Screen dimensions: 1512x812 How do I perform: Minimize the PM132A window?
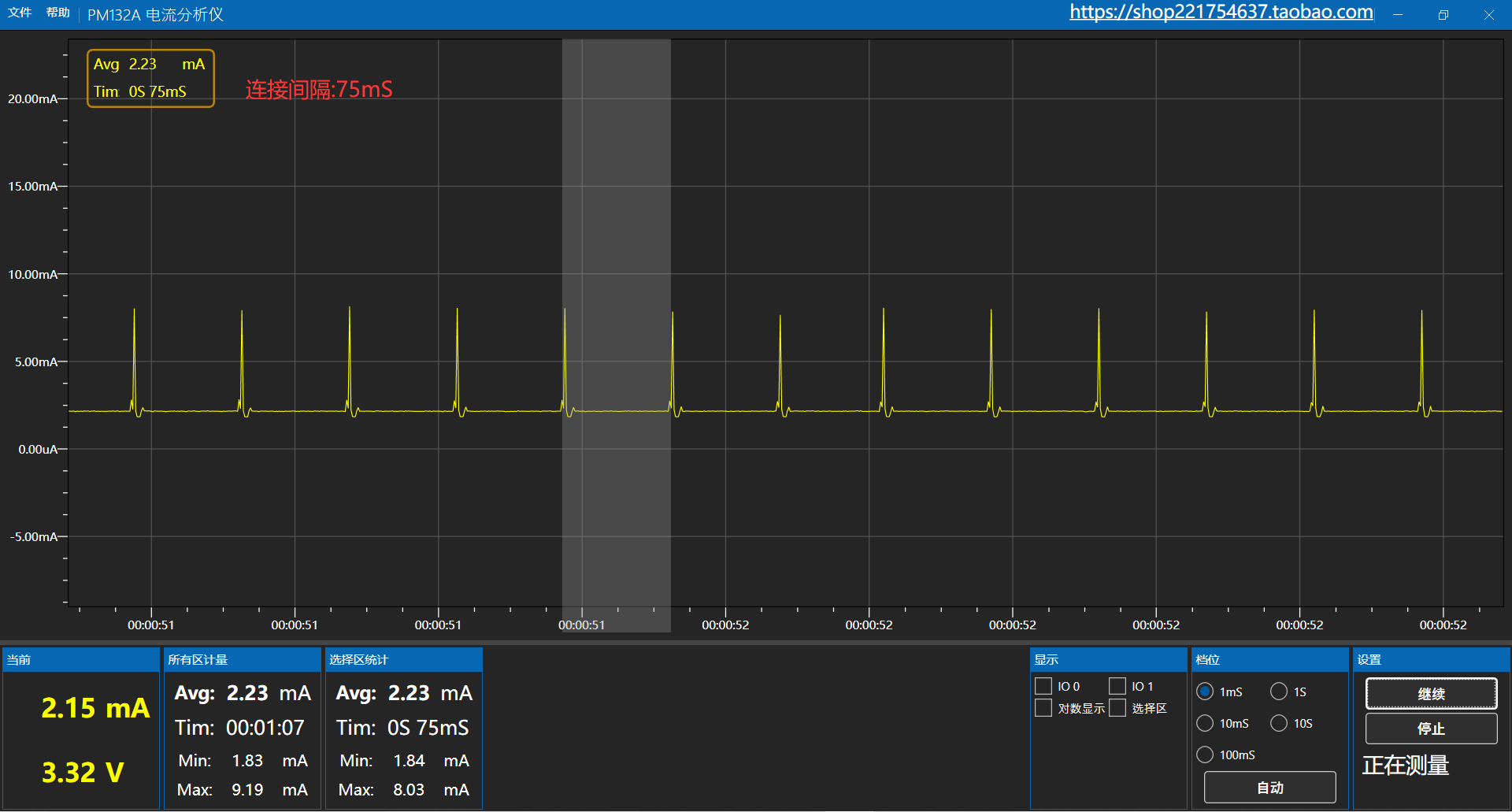click(x=1398, y=14)
